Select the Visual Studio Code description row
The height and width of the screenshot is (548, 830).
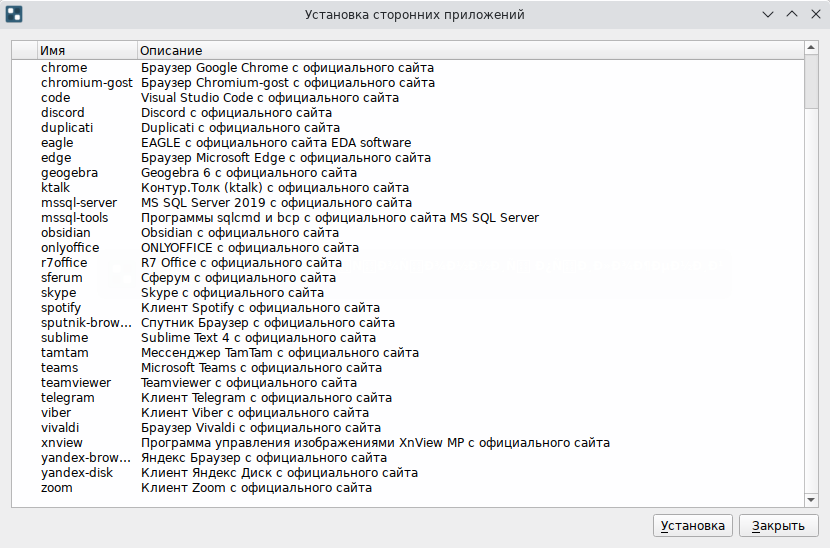[270, 98]
